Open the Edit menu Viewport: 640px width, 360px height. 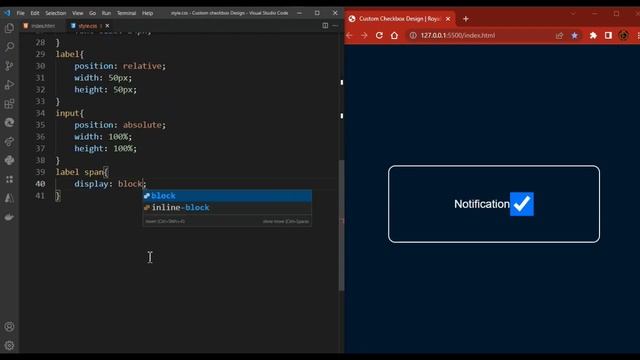35,13
